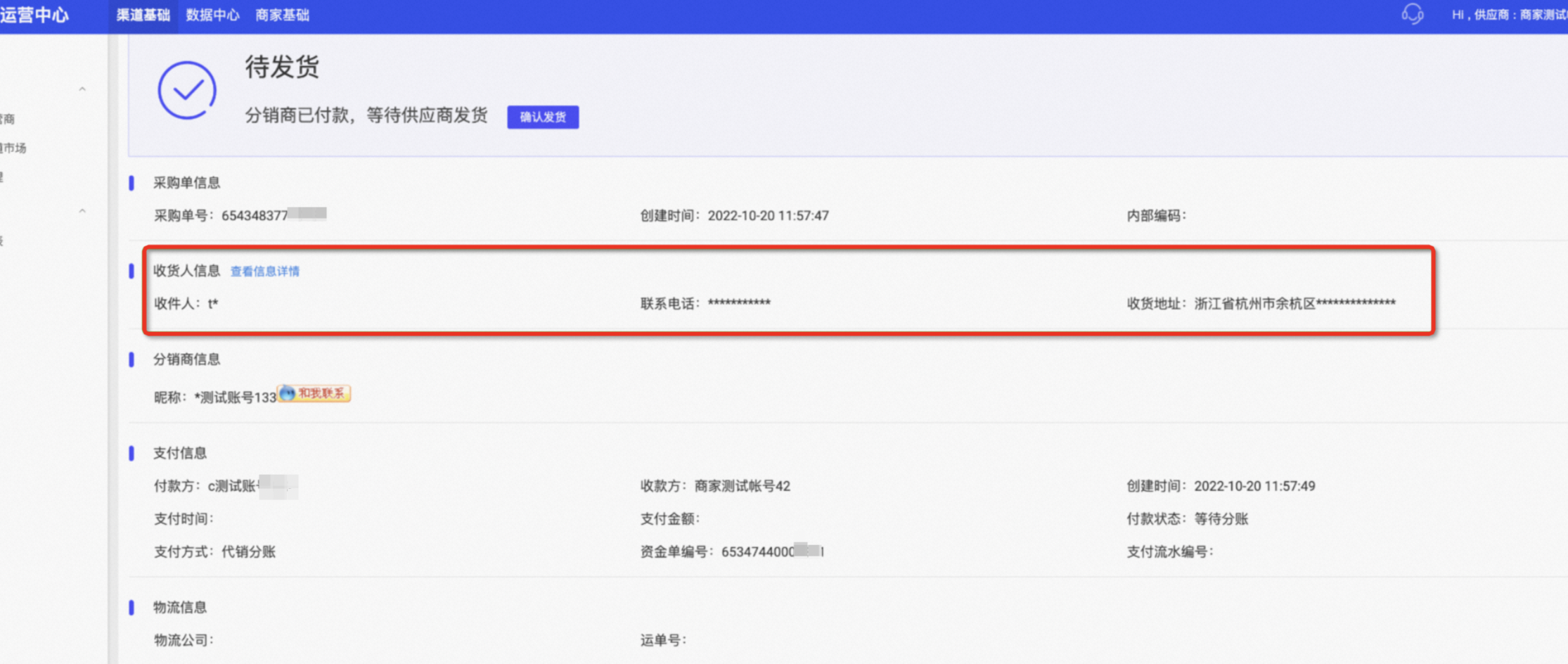The image size is (1568, 664).
Task: Click the 付款方 c测试账 value
Action: (x=252, y=486)
